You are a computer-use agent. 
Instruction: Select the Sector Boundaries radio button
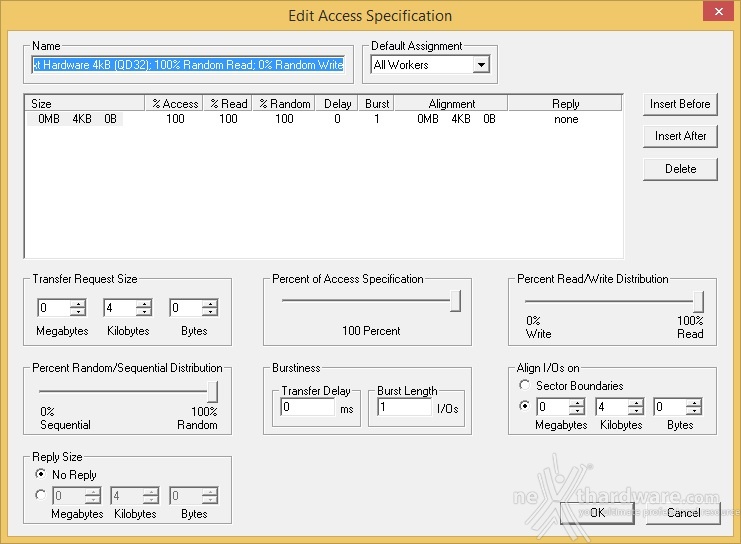524,385
